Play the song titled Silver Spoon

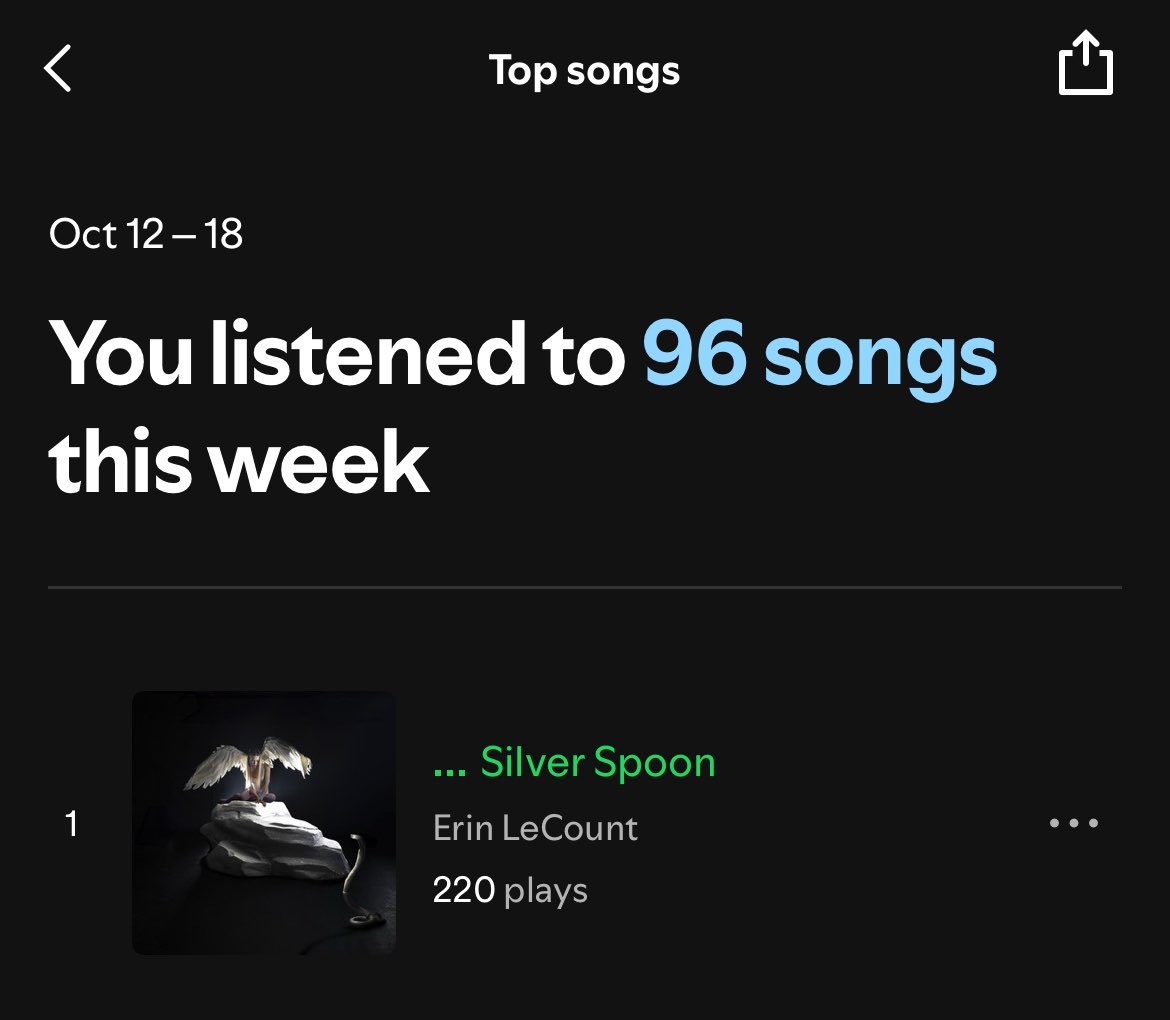(x=598, y=763)
